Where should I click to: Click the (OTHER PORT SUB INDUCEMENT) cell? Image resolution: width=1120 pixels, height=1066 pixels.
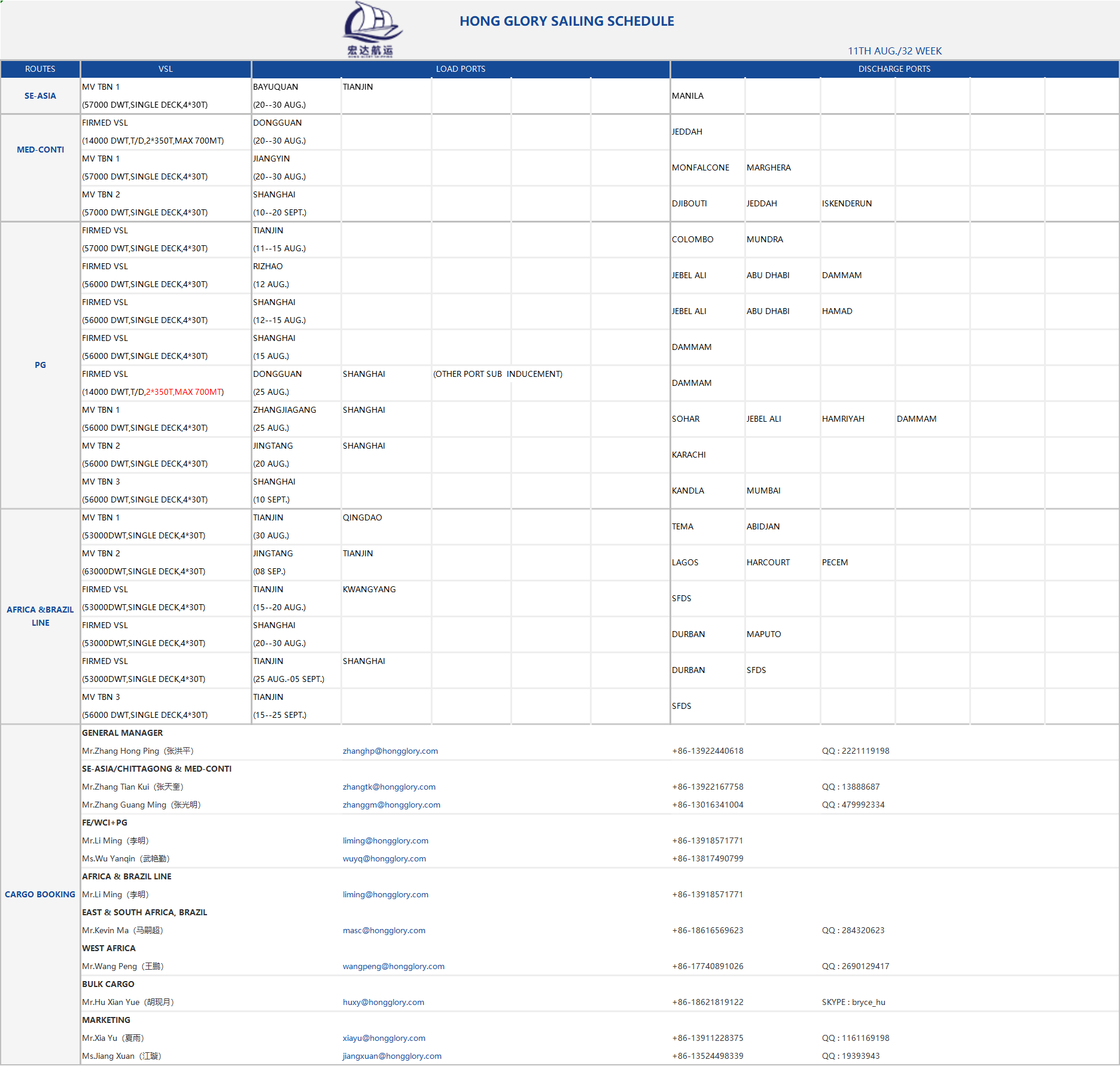tap(498, 374)
